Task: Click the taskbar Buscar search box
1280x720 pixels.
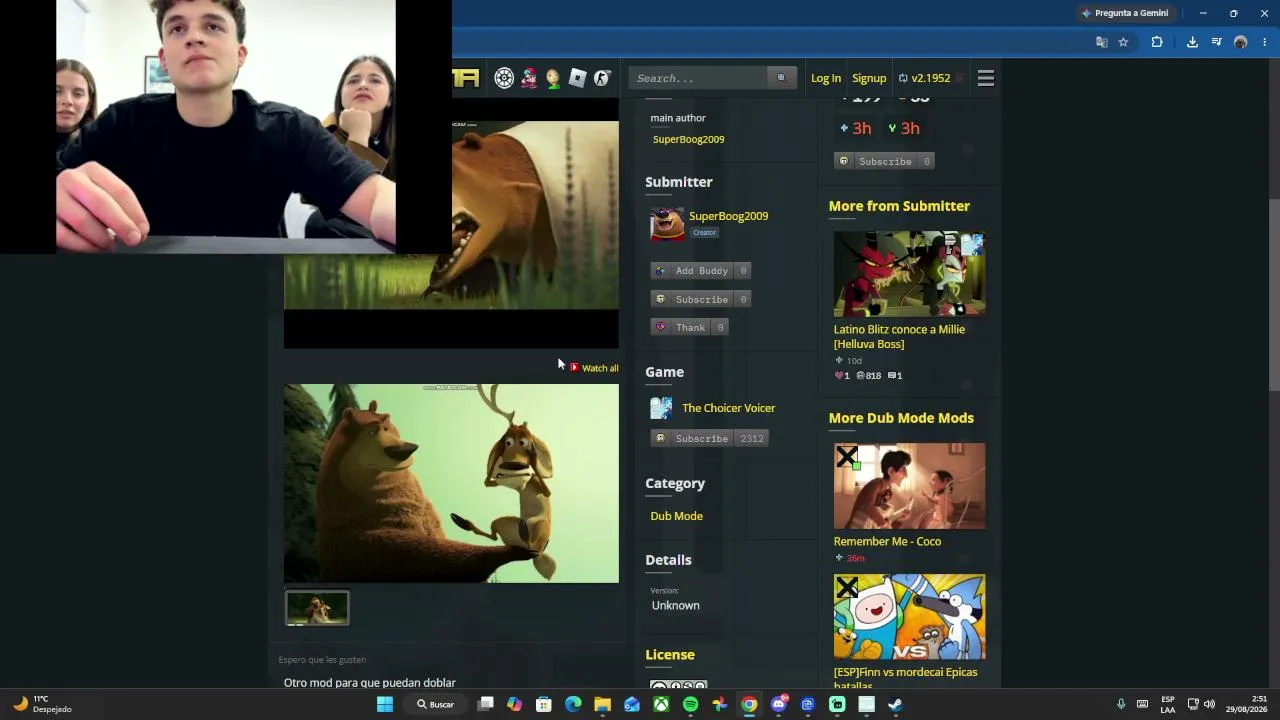Action: [436, 704]
